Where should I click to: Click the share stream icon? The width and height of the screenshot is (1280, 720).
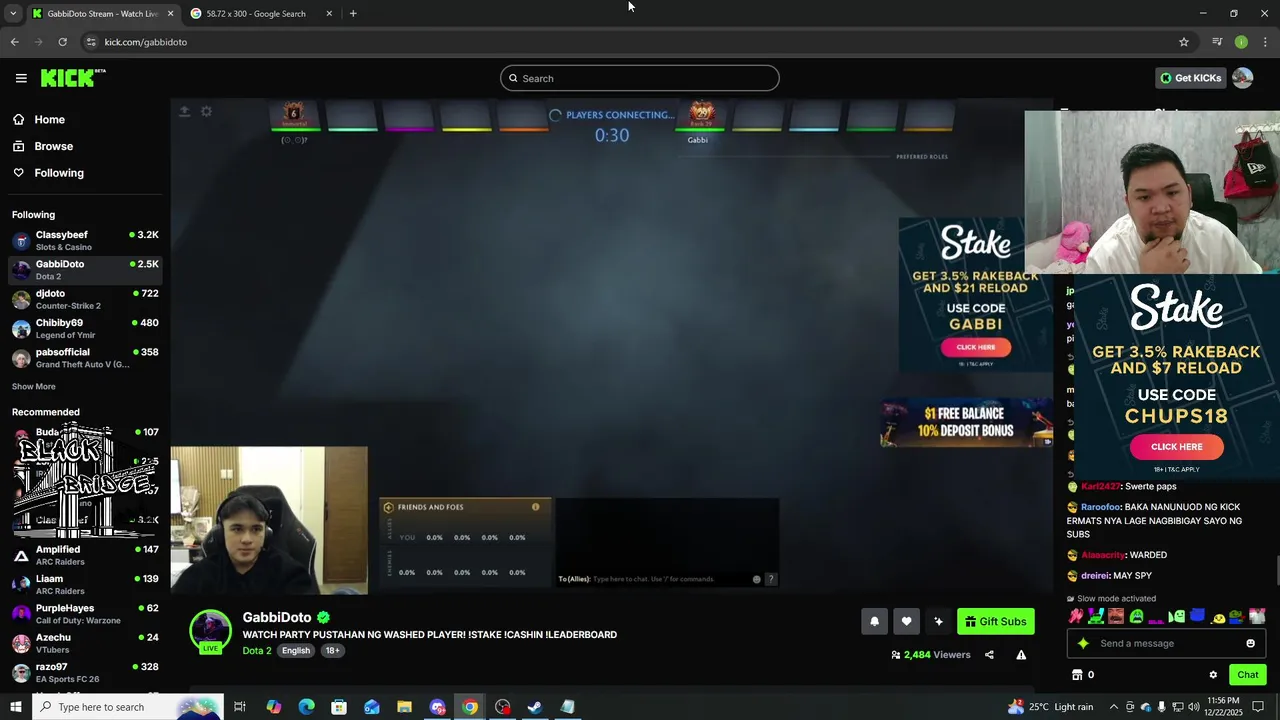click(989, 655)
